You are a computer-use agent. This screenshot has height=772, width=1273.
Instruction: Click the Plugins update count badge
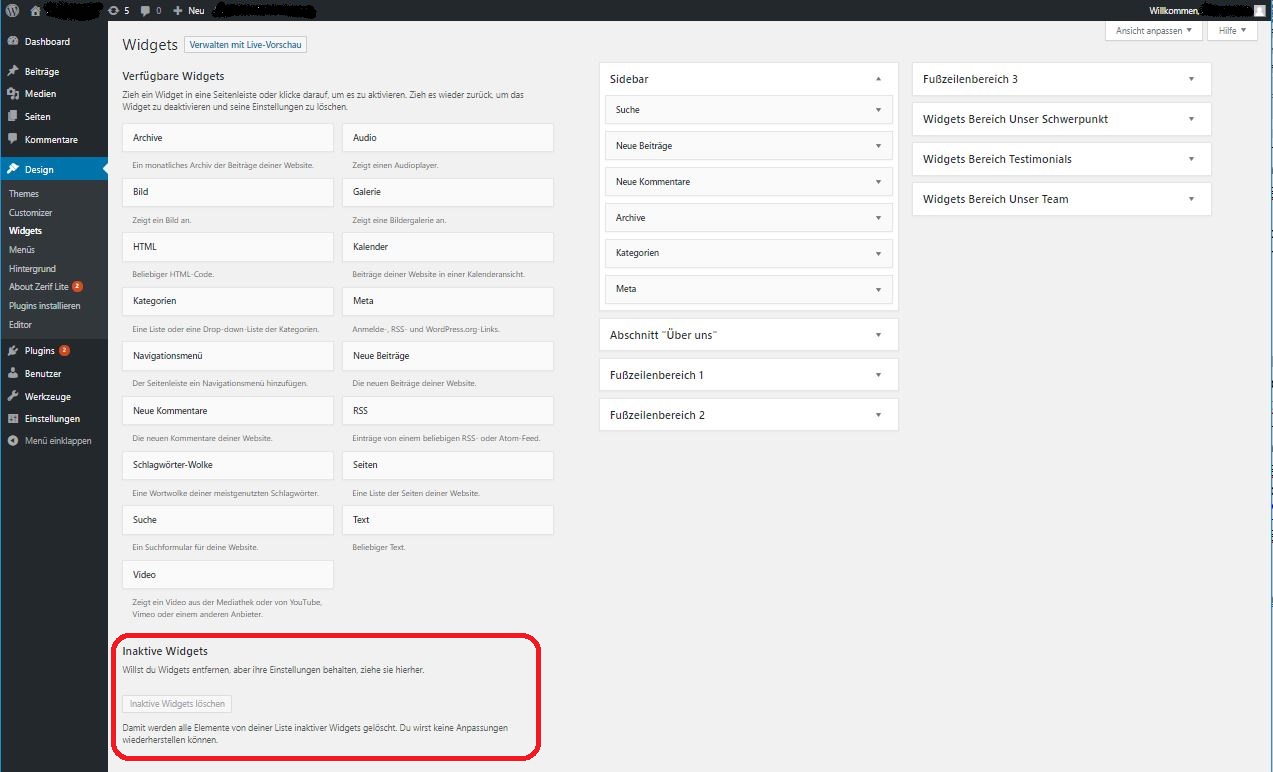(x=64, y=351)
